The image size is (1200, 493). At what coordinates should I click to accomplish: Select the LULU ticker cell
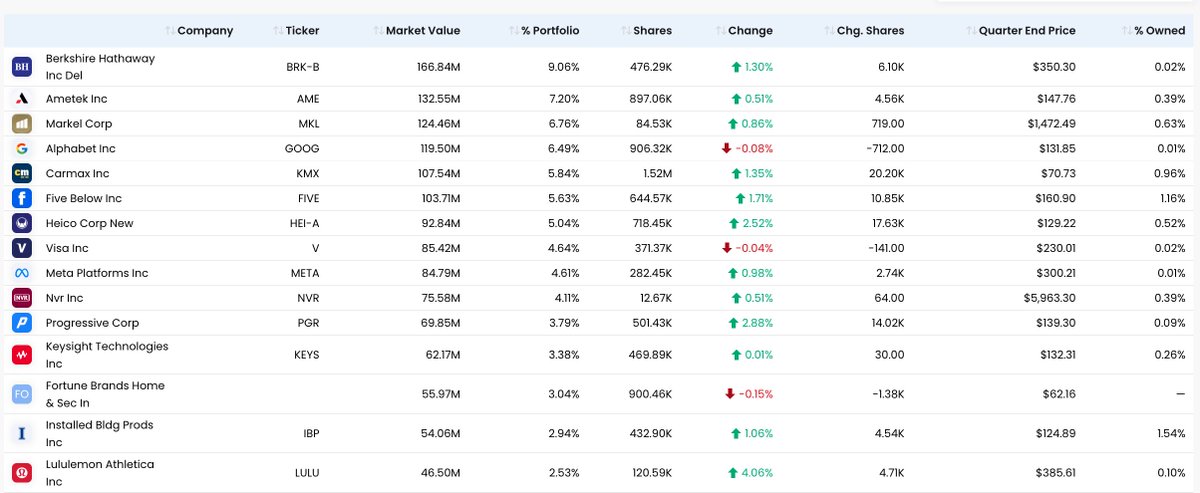[x=307, y=473]
